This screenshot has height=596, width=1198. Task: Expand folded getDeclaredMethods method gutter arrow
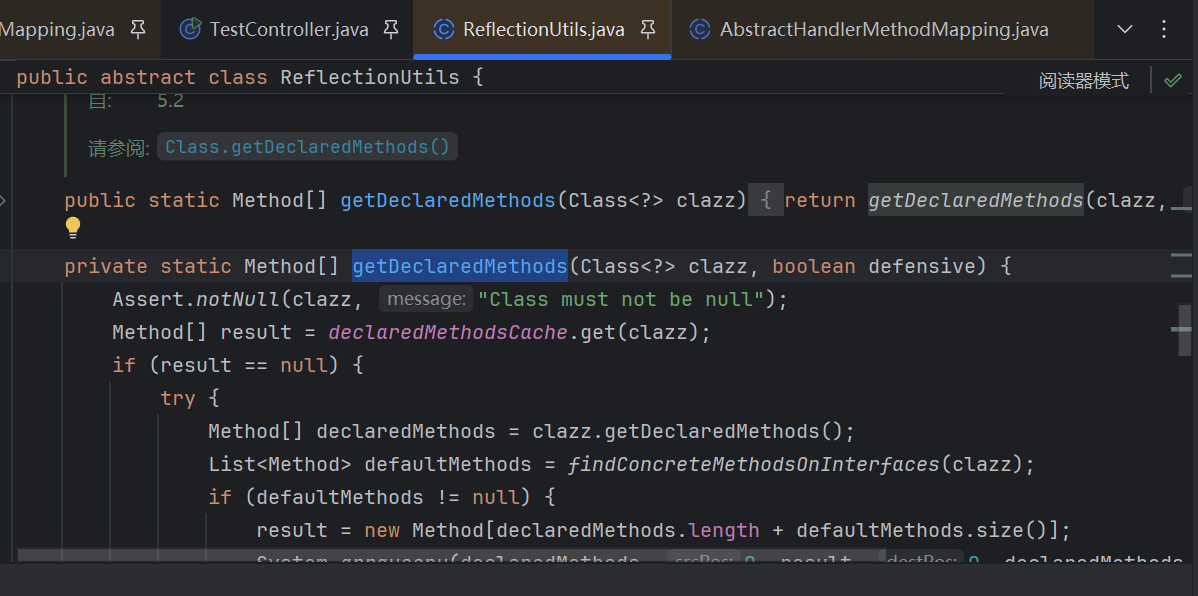(x=3, y=201)
